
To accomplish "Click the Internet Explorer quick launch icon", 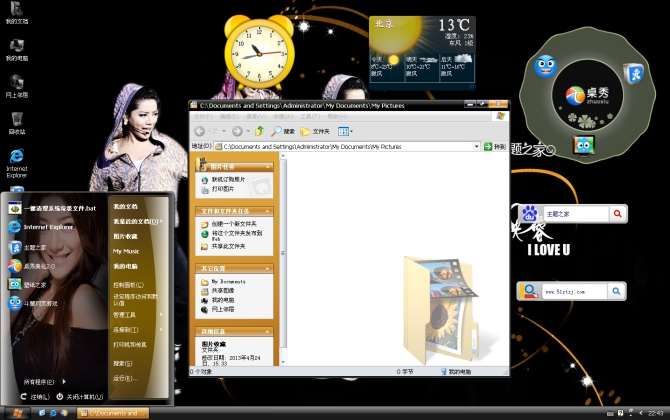I will pos(53,413).
